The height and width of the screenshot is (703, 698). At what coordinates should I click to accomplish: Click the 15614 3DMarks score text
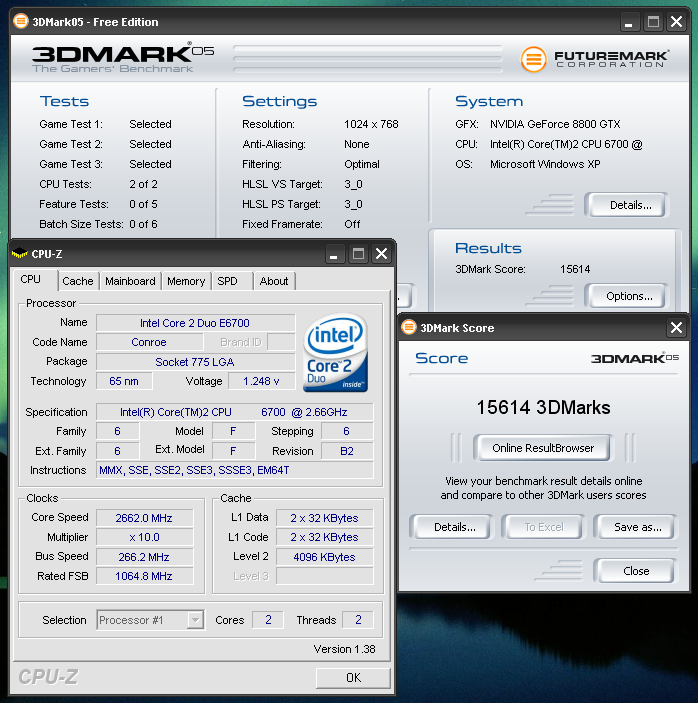point(543,407)
